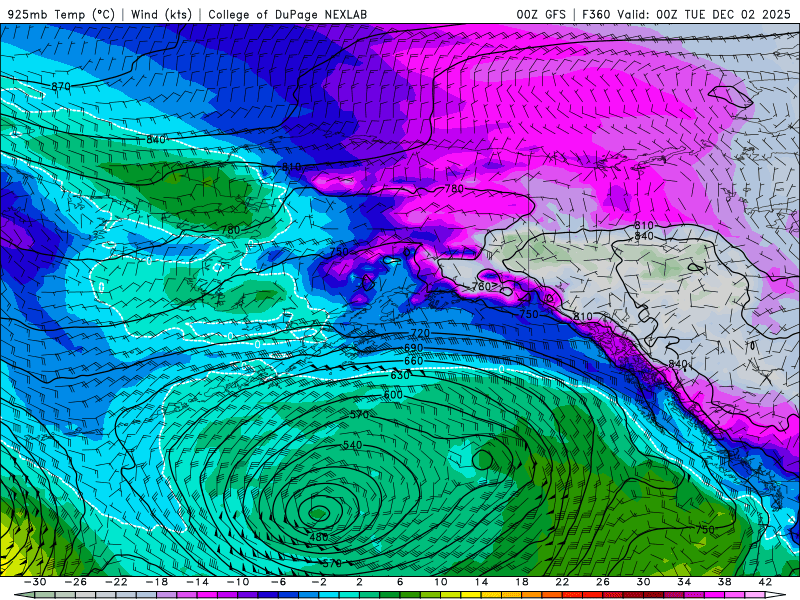Click the 26 colorbar tick label
This screenshot has width=800, height=600.
coord(603,582)
